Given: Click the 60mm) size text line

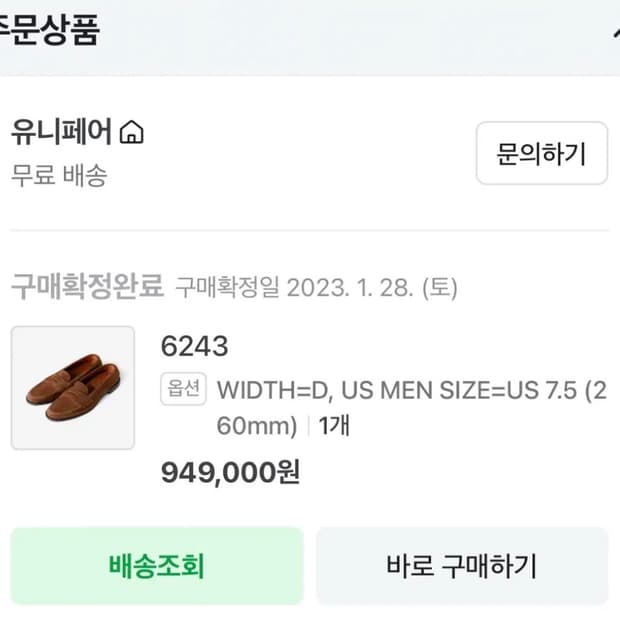Looking at the screenshot, I should tap(257, 426).
